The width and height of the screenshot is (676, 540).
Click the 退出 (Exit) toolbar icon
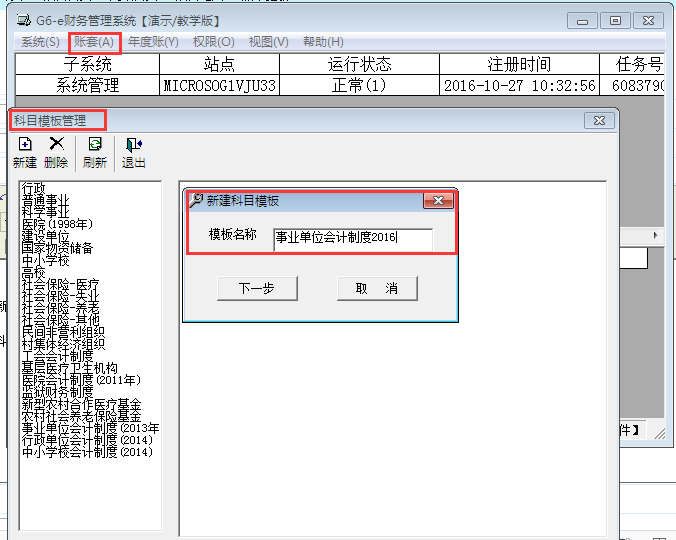[133, 152]
